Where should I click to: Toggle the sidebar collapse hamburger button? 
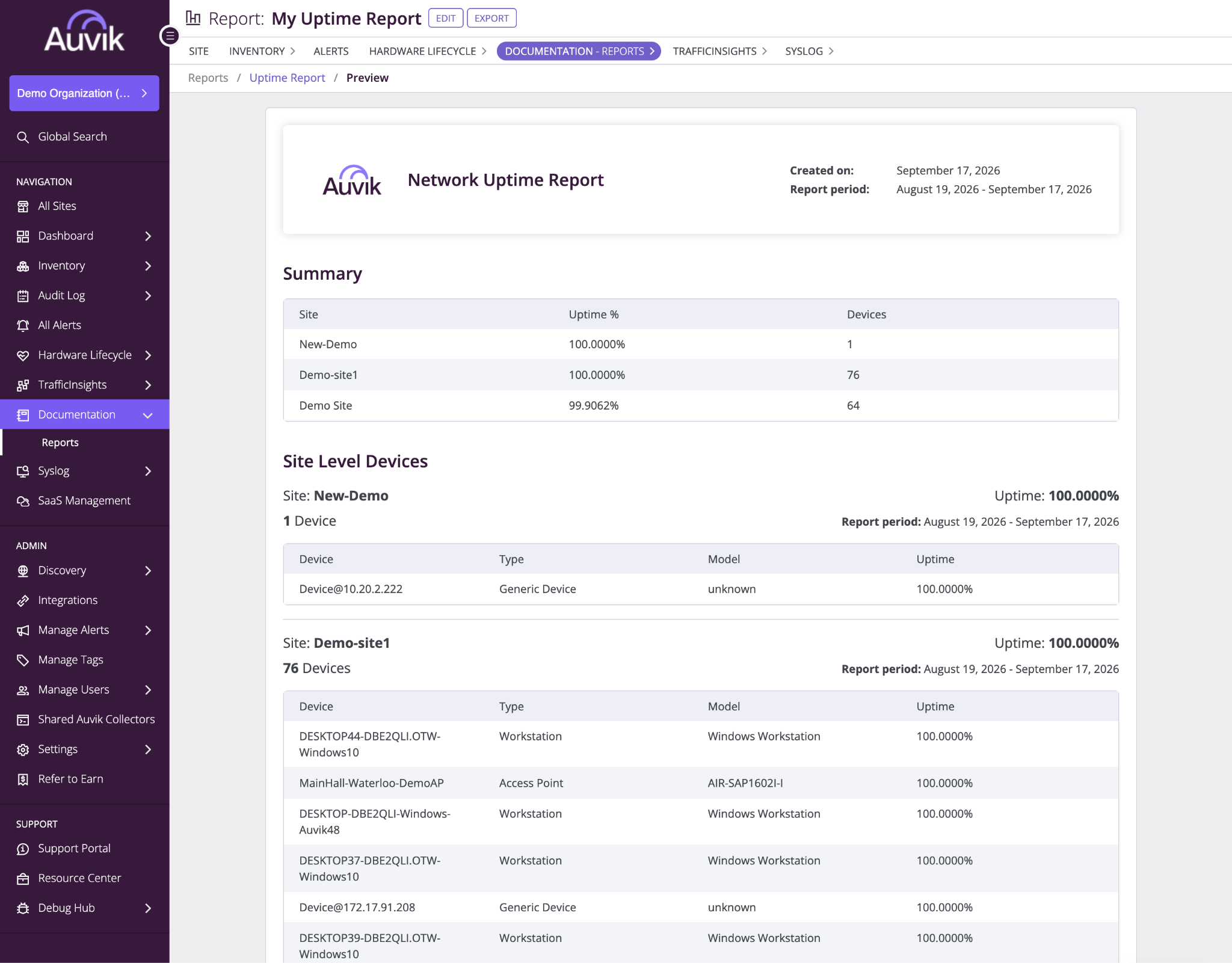170,36
